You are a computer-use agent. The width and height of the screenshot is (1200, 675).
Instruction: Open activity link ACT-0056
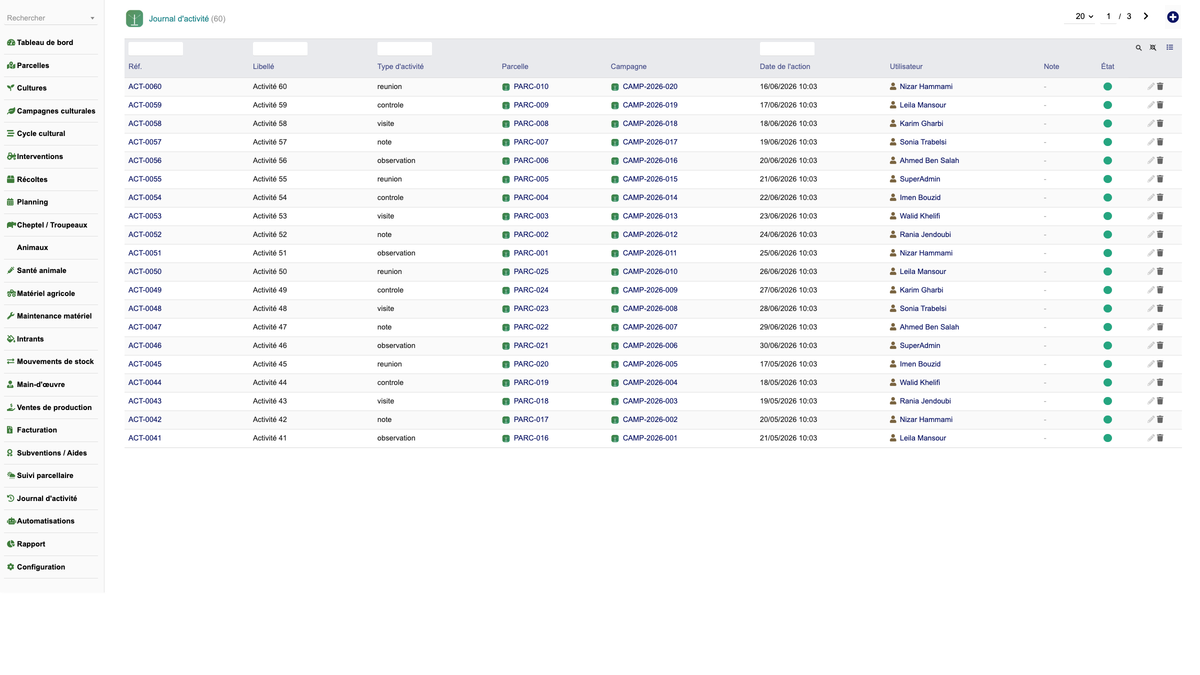[x=145, y=161]
